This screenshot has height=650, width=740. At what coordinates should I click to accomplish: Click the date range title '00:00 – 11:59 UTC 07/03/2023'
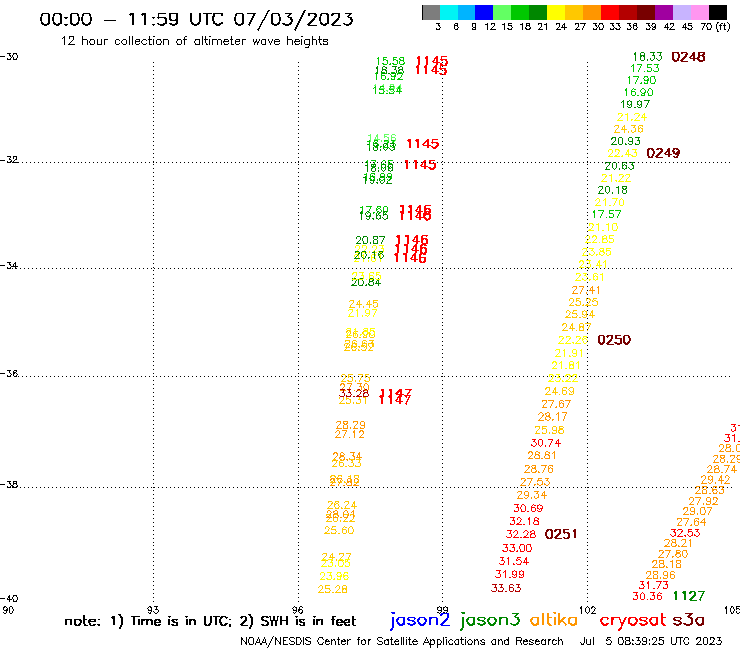pos(196,19)
